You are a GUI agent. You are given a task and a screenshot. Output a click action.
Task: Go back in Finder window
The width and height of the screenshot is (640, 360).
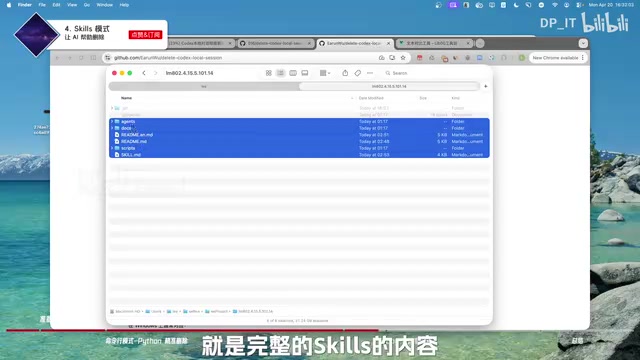coord(144,73)
